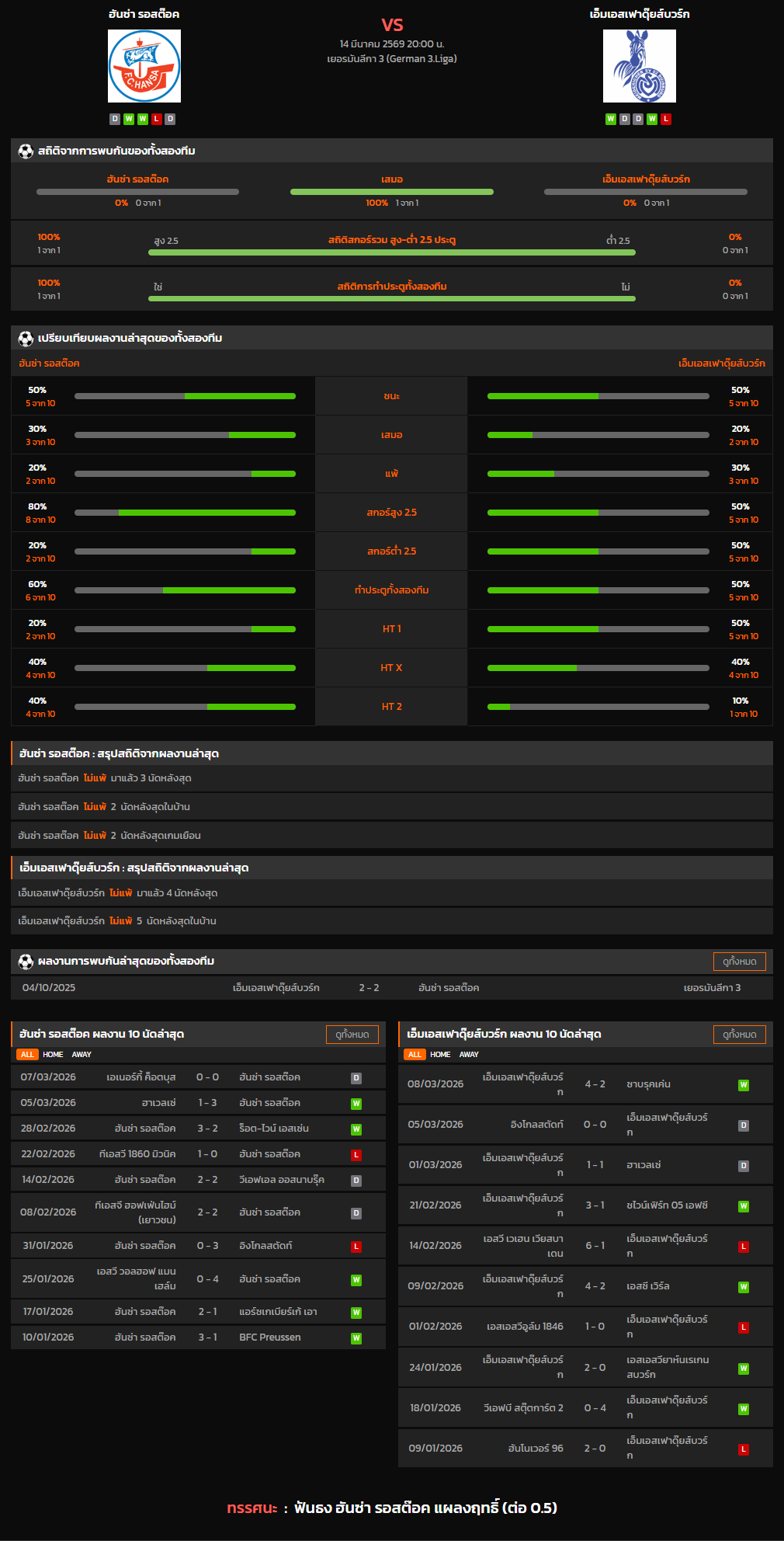Screen dimensions: 784x1541
Task: Click the Hansa Rostock team logo
Action: point(144,66)
